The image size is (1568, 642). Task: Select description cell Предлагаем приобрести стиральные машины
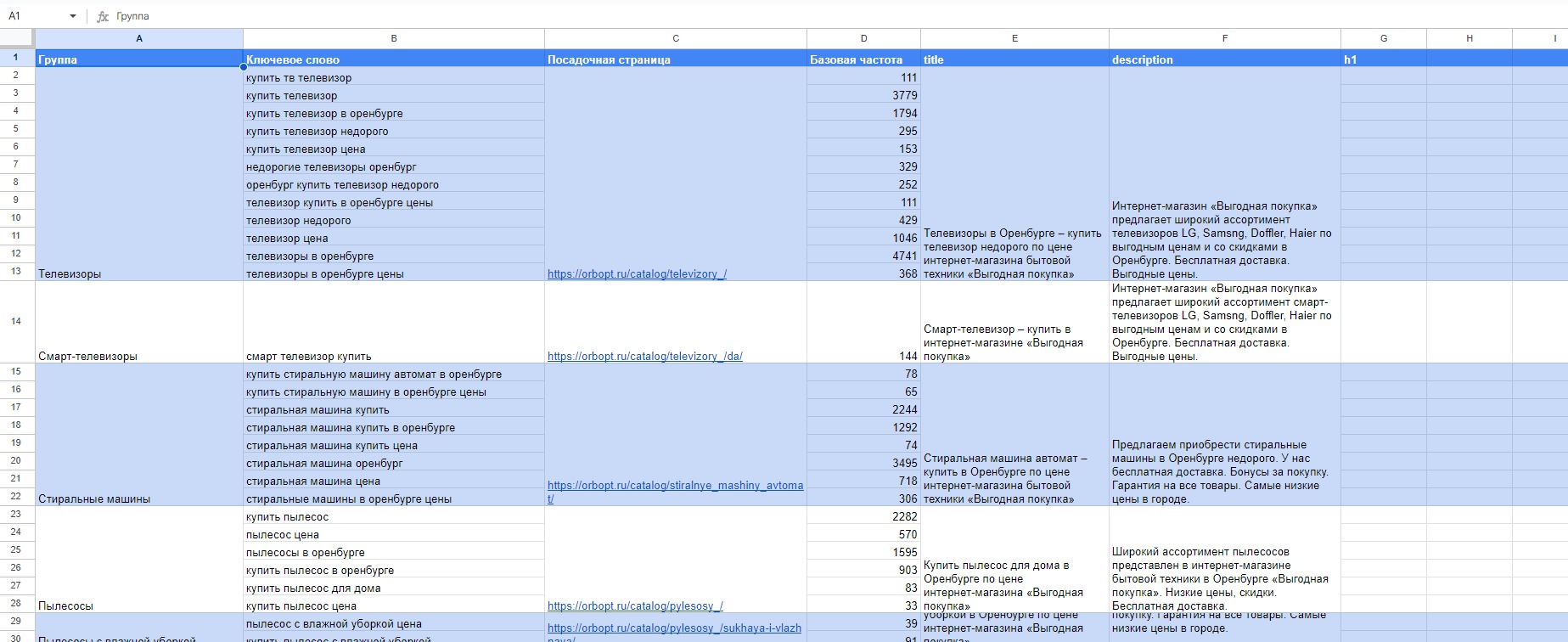point(1225,436)
